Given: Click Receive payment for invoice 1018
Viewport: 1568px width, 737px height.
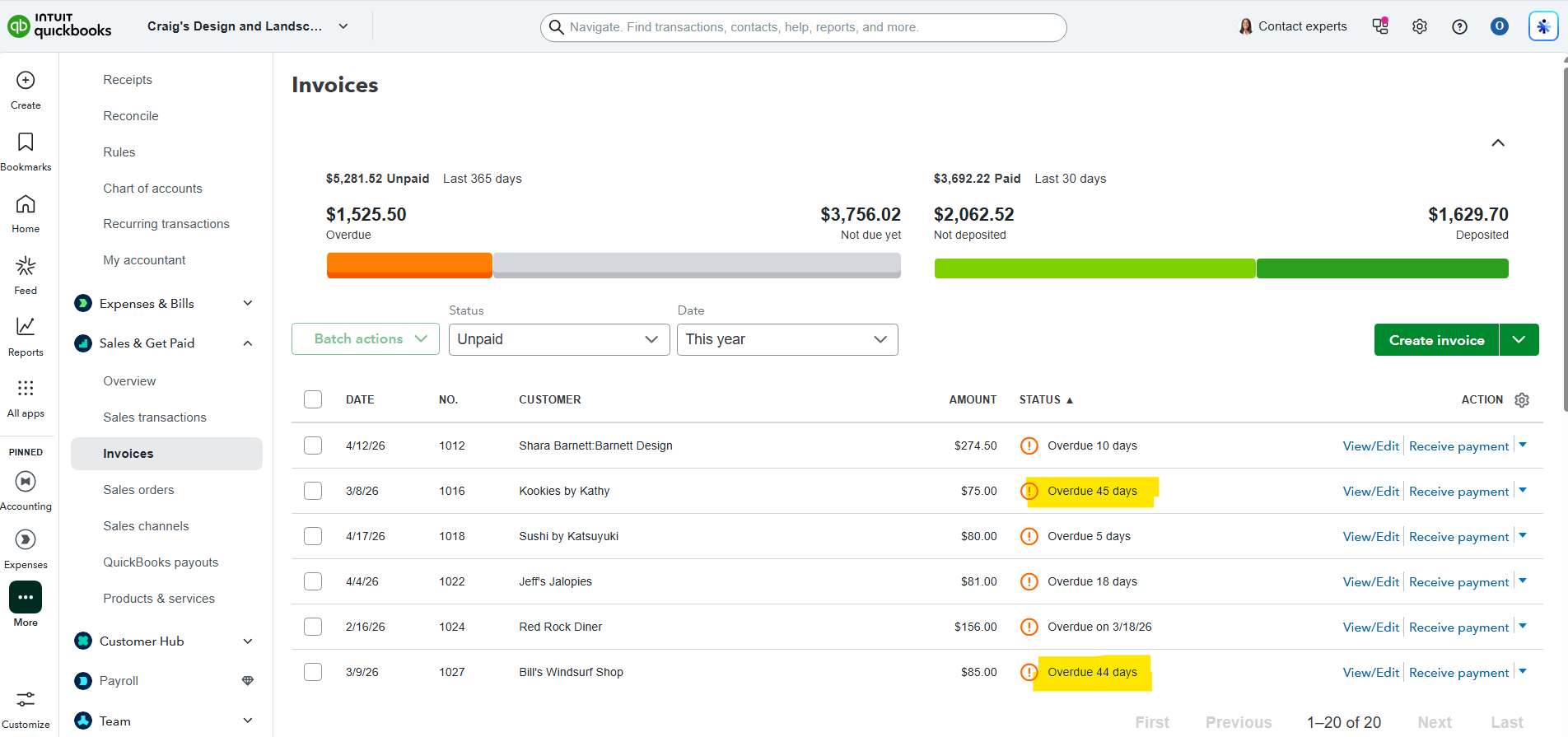Looking at the screenshot, I should (1459, 536).
